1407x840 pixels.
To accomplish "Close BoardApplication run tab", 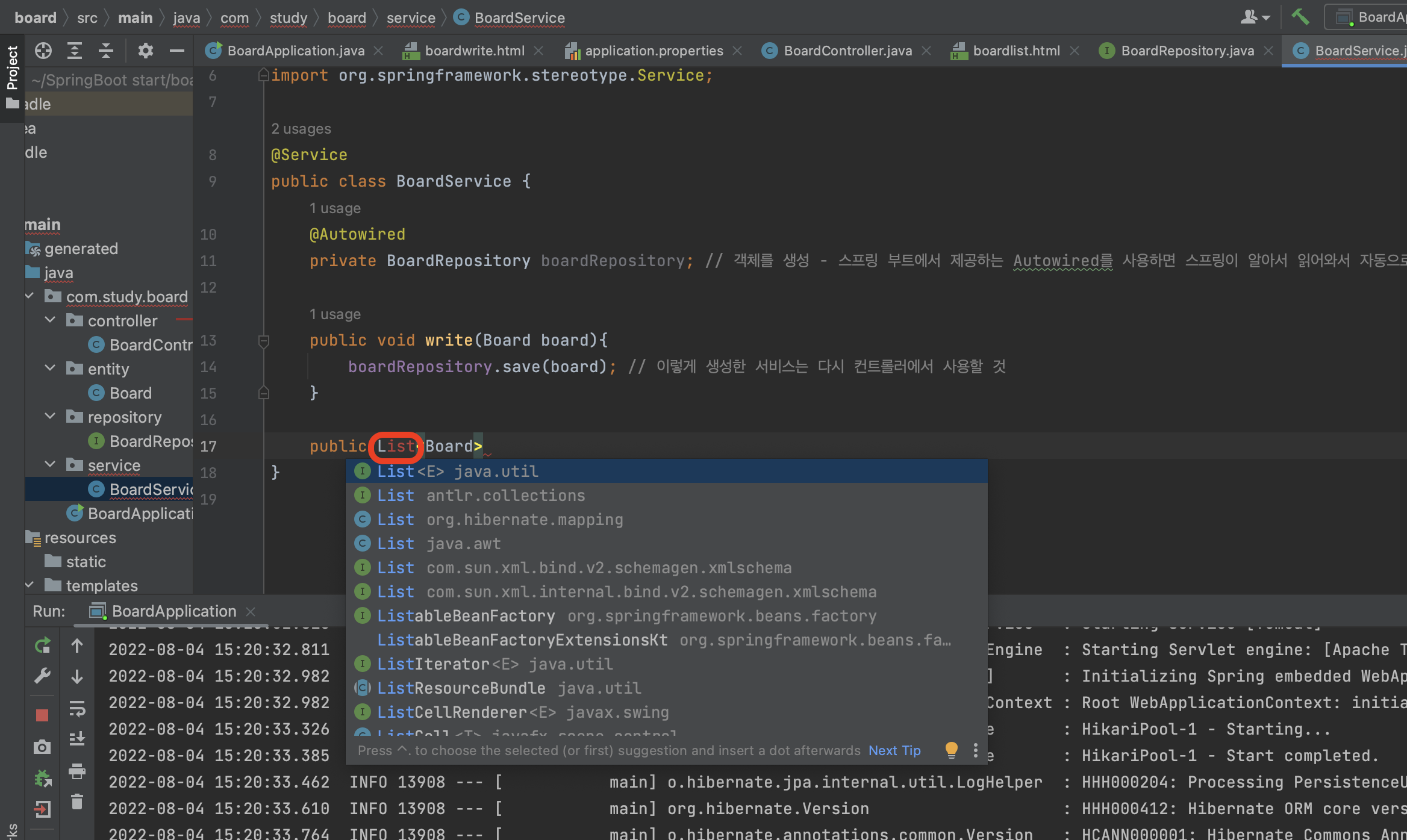I will [x=251, y=612].
